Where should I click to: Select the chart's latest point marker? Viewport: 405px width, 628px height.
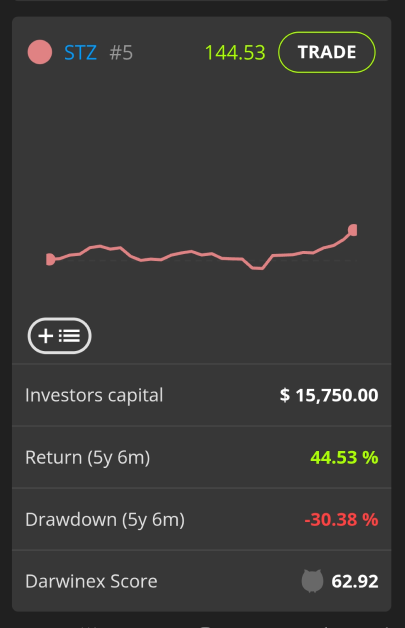point(353,230)
